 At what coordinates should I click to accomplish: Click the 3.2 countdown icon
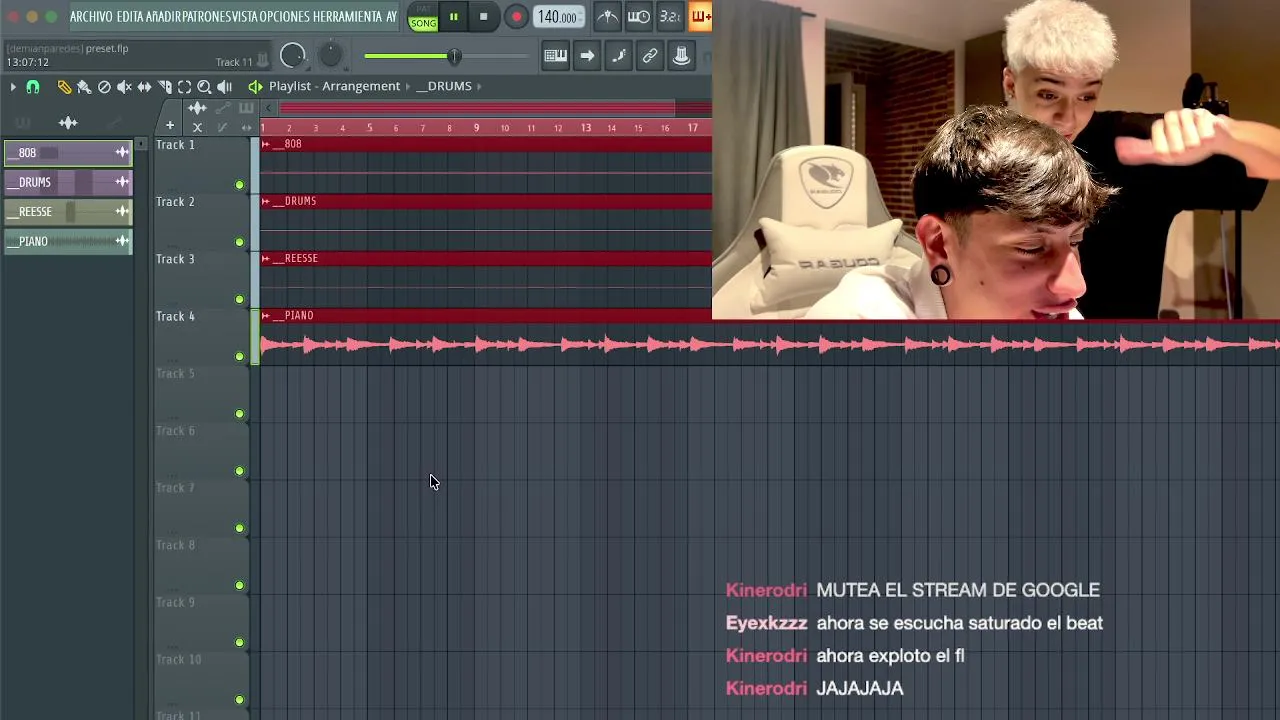pyautogui.click(x=670, y=16)
